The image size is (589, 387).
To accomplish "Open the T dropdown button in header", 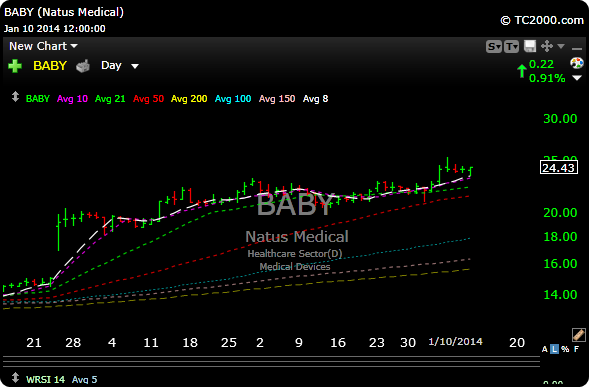I will pyautogui.click(x=511, y=47).
